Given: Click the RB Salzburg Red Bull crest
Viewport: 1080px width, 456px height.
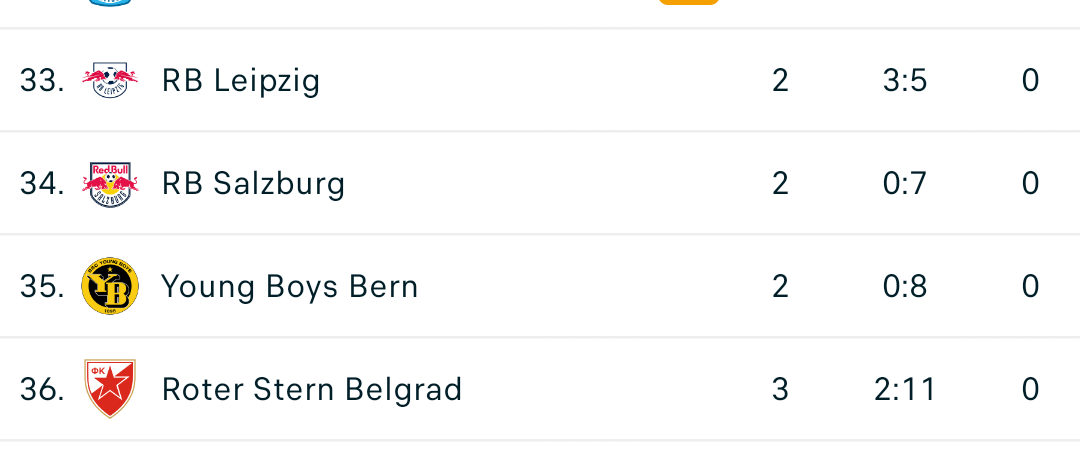Looking at the screenshot, I should coord(110,184).
